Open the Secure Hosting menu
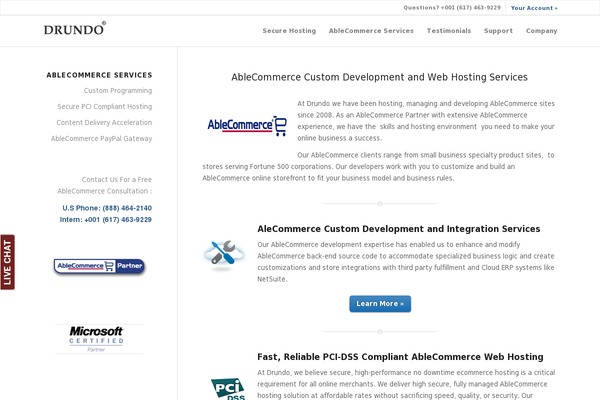Viewport: 600px width, 400px height. click(x=289, y=31)
